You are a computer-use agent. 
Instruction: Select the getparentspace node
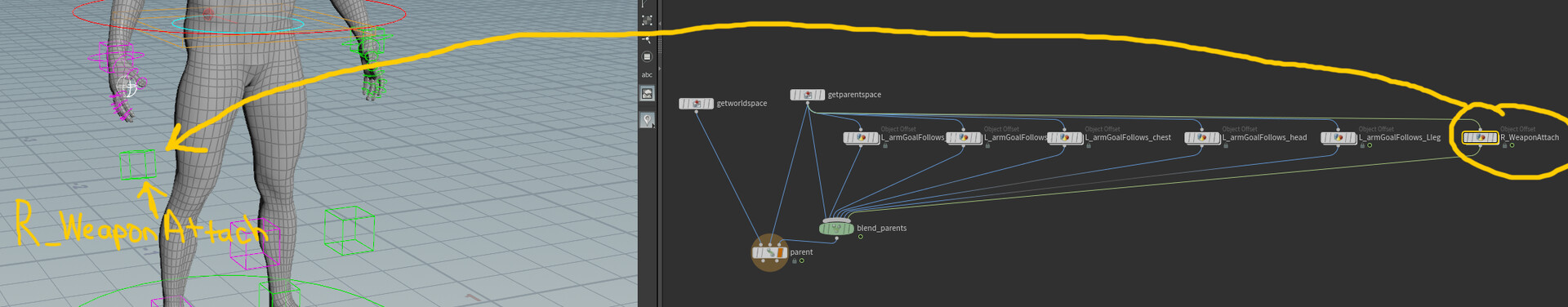coord(807,95)
